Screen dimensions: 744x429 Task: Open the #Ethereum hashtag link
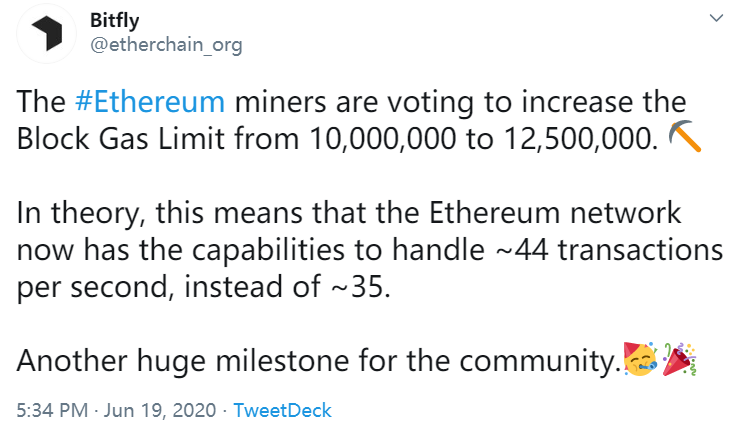tap(150, 103)
